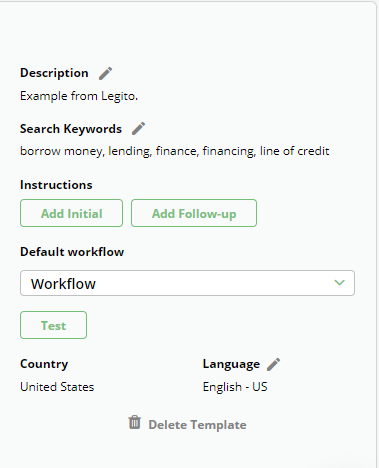Click the English - US language value

coord(235,387)
